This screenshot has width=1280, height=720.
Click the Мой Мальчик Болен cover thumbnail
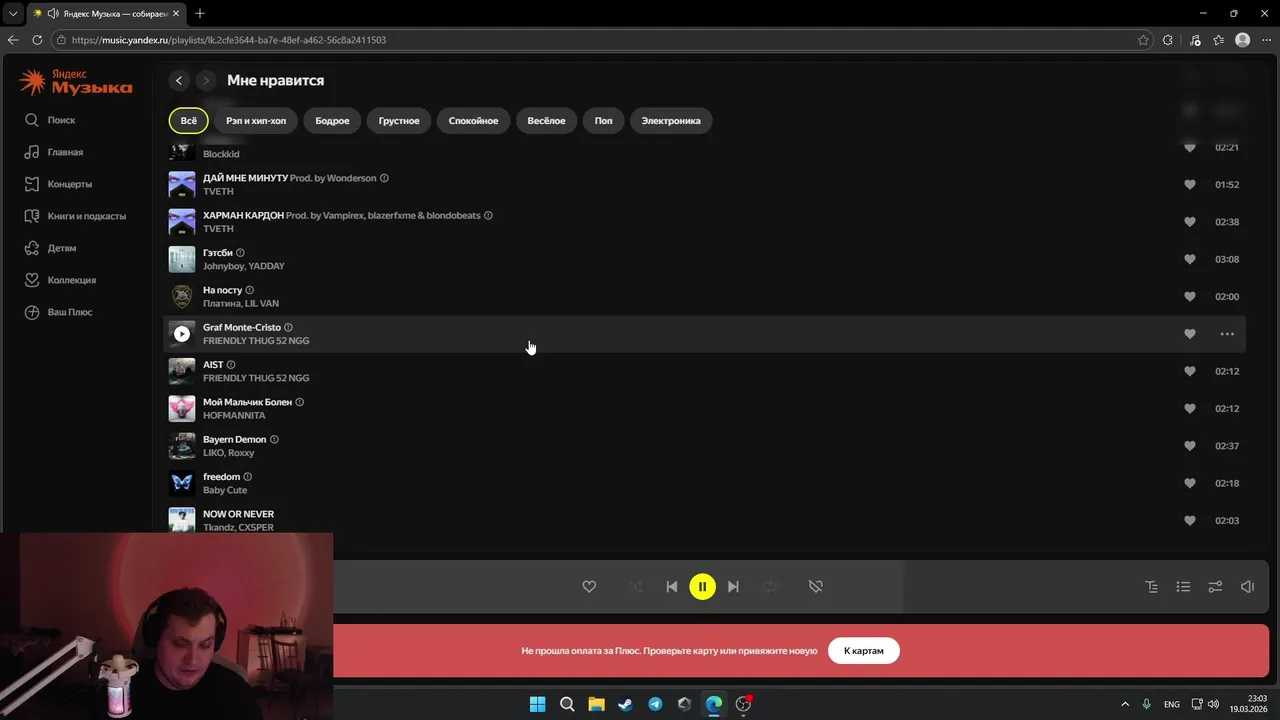[x=182, y=409]
